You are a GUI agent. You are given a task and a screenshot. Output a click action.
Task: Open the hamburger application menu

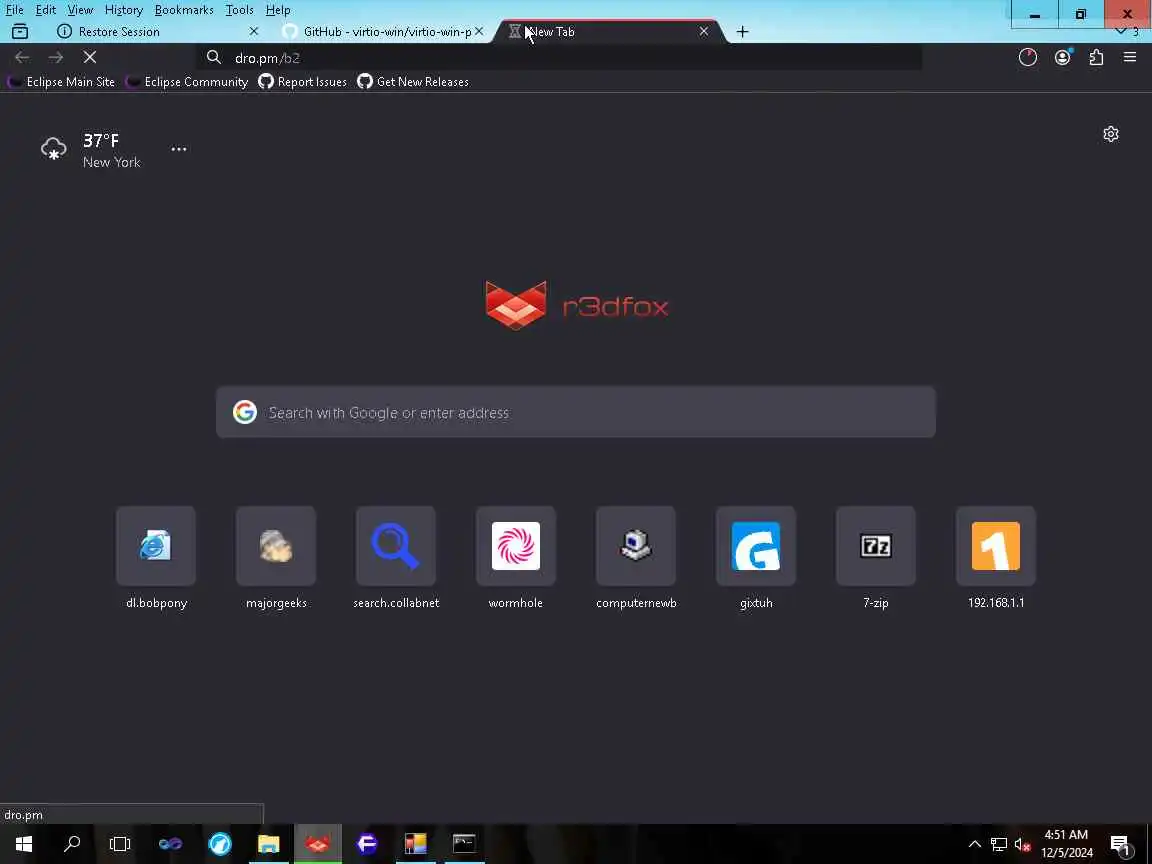[x=1130, y=57]
